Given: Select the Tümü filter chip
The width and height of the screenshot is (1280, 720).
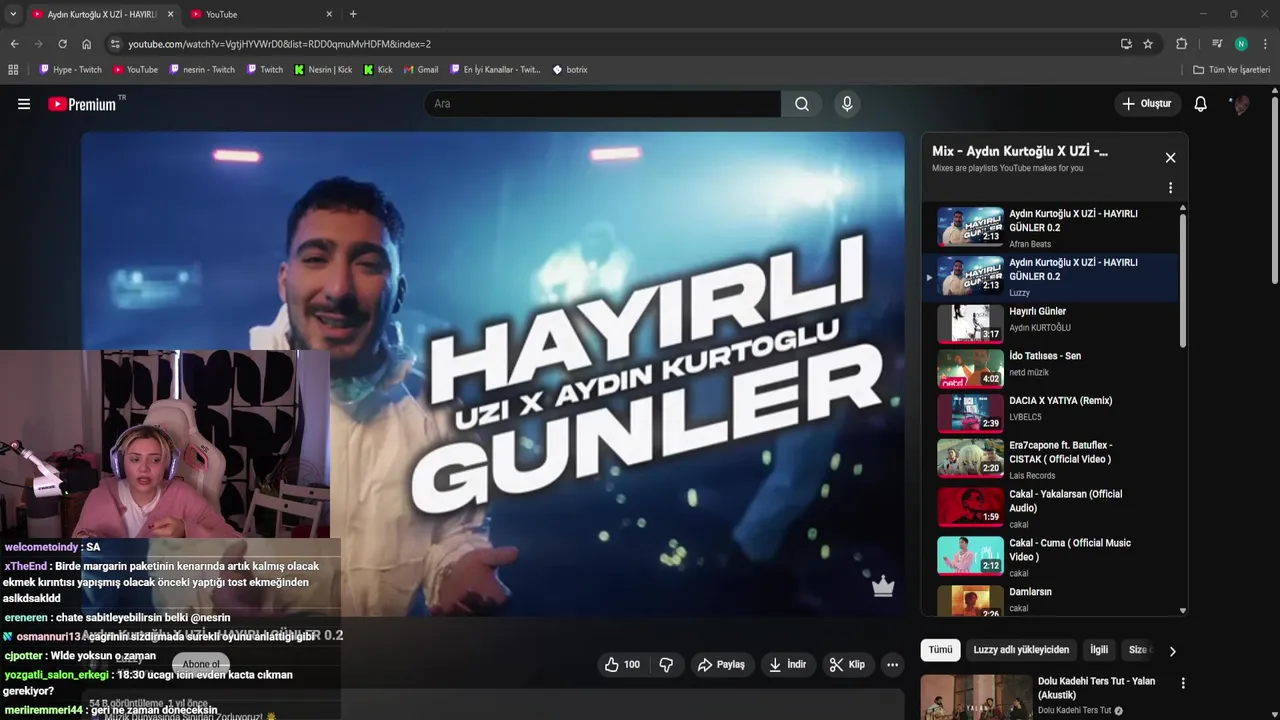Looking at the screenshot, I should coord(940,650).
